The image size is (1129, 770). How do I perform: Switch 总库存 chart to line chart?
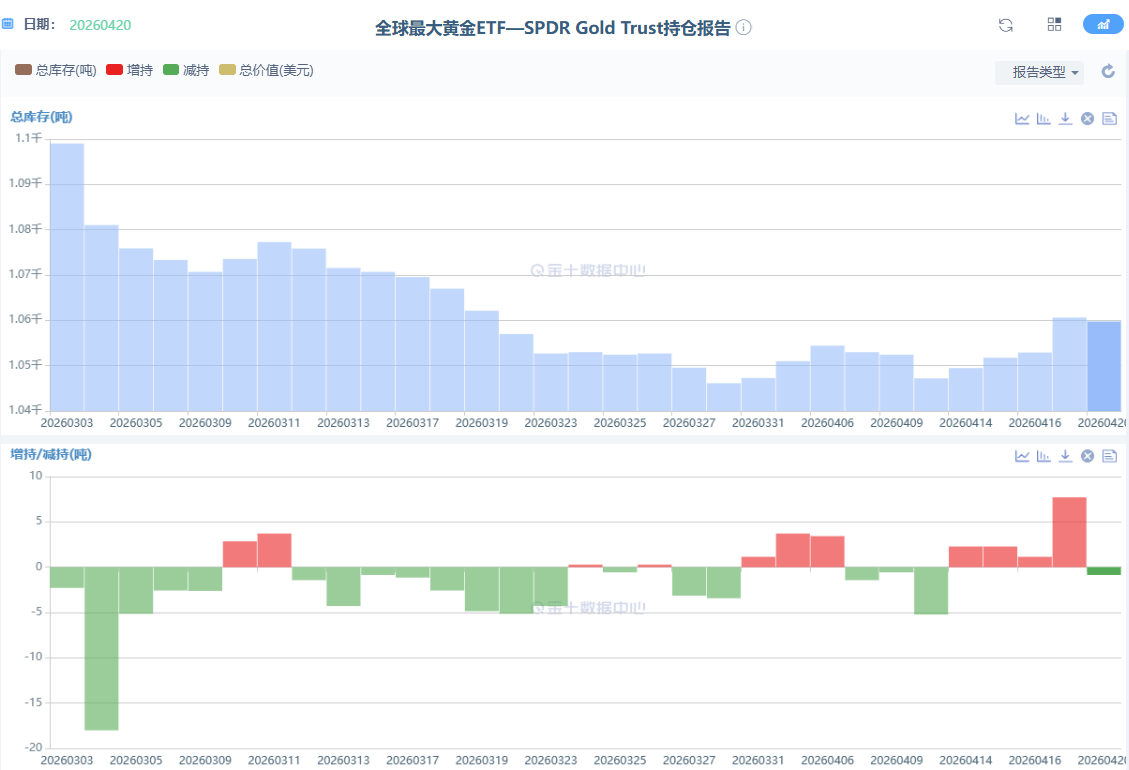(1022, 118)
